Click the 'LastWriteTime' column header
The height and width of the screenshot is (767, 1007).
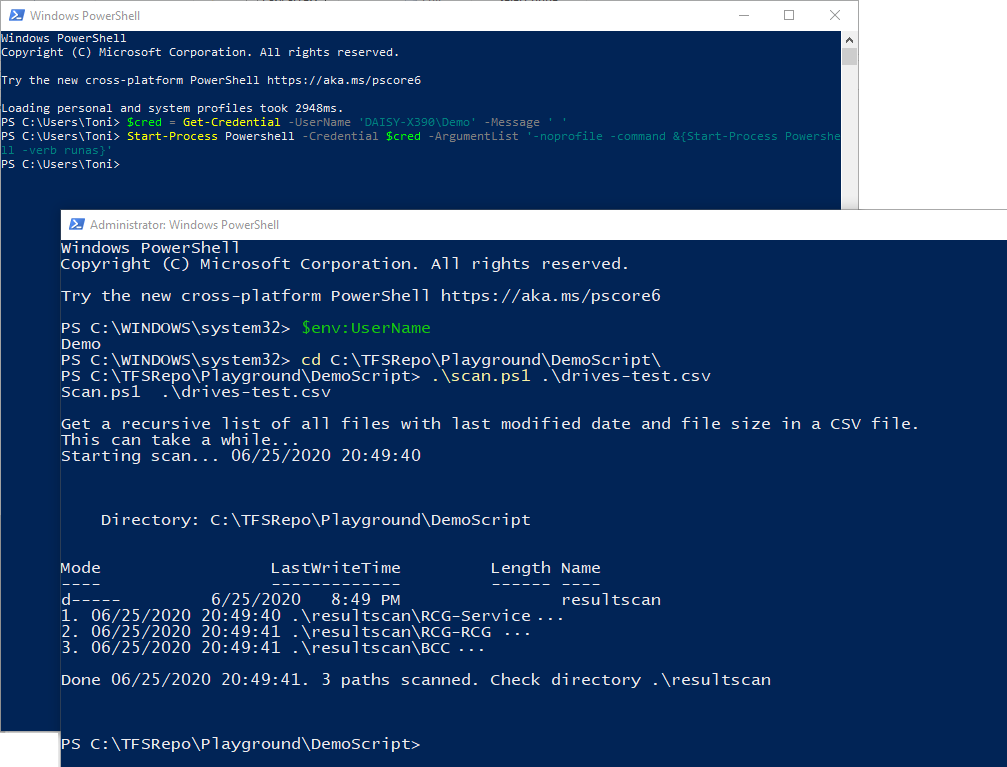point(335,568)
